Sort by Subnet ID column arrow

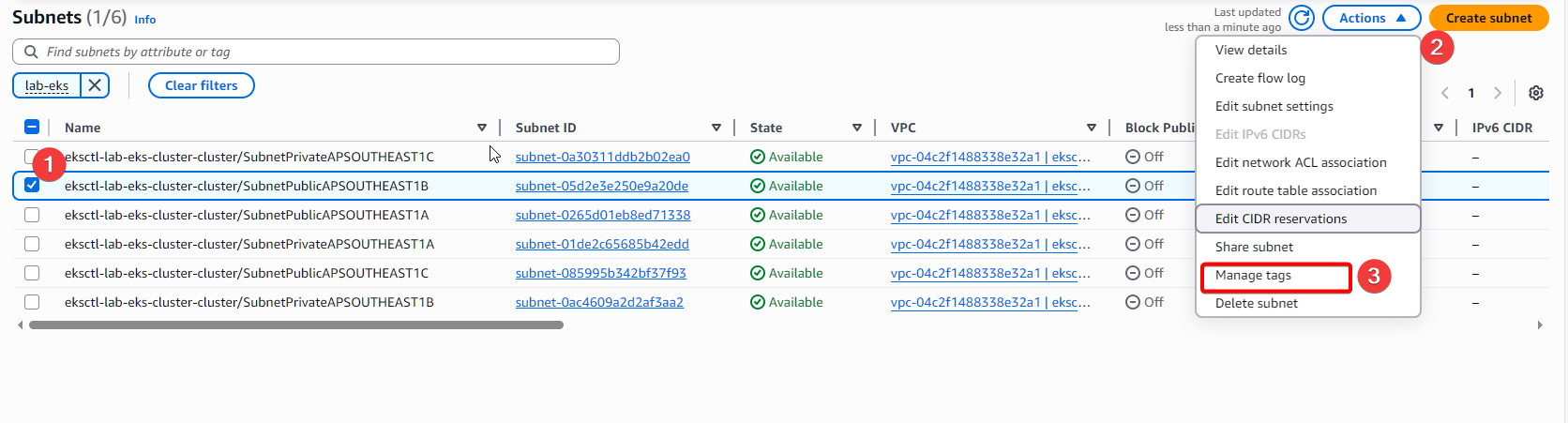point(716,128)
